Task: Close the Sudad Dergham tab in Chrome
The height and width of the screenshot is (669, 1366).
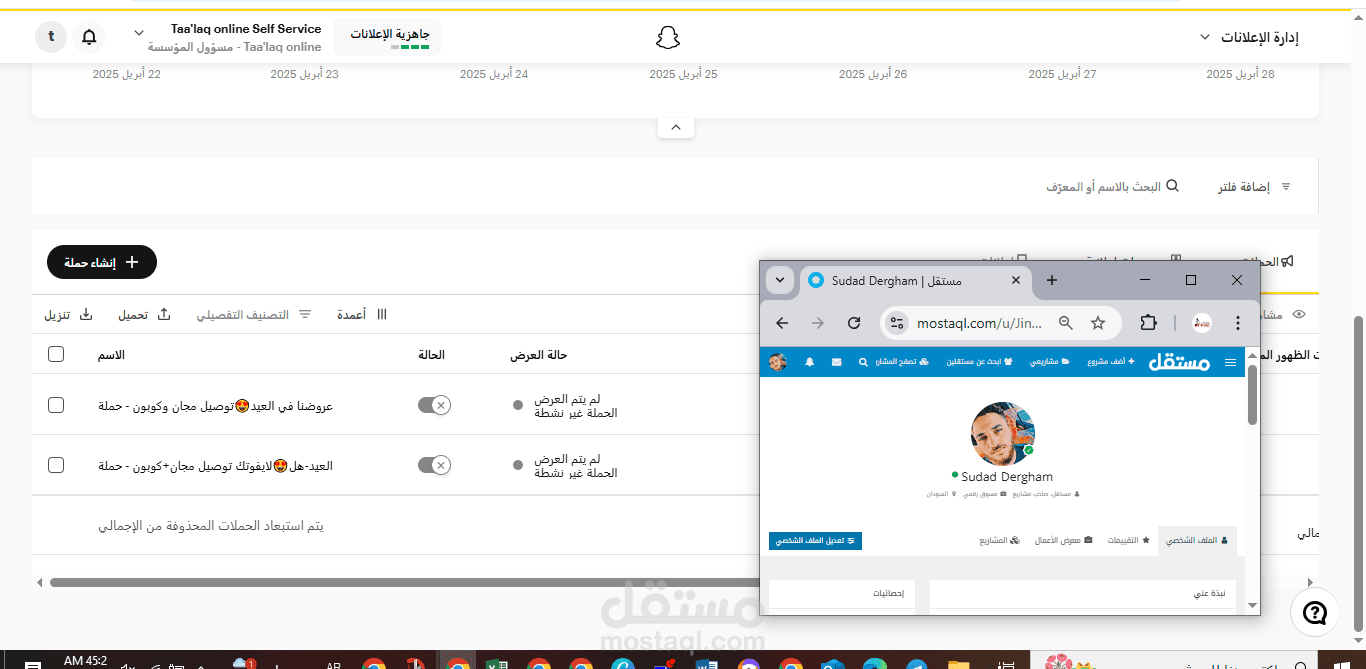Action: 1016,280
